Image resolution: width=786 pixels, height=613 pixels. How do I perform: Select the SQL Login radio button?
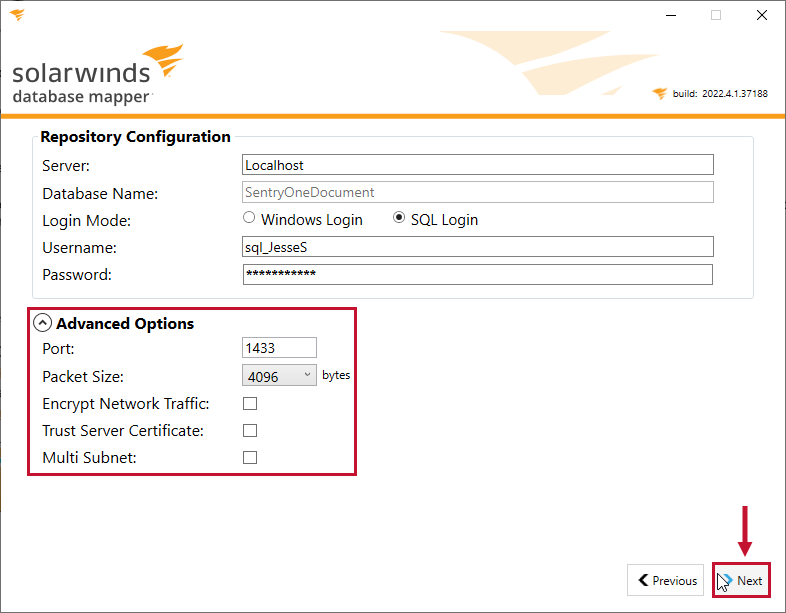pos(399,218)
